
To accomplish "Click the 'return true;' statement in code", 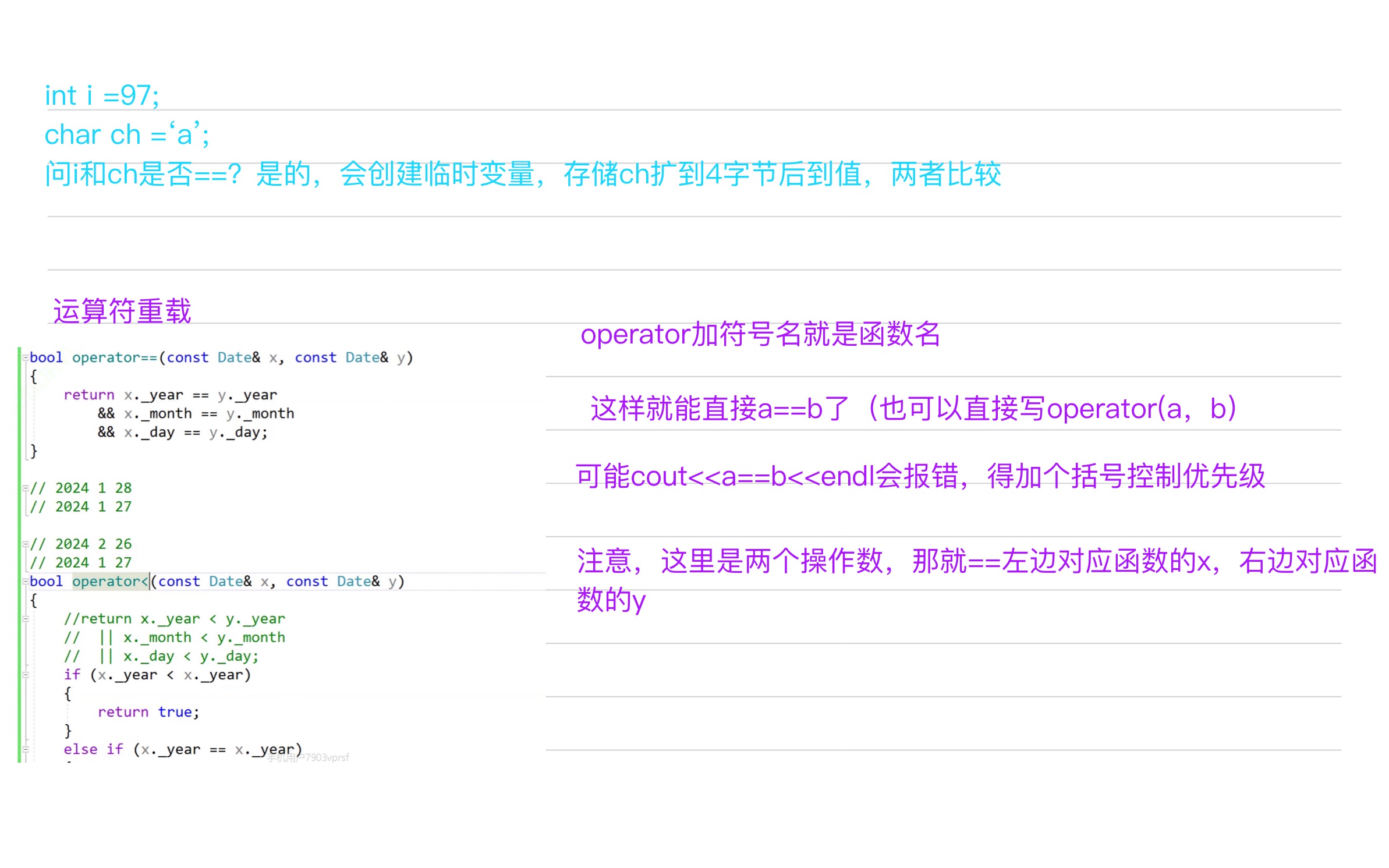I will click(x=148, y=712).
